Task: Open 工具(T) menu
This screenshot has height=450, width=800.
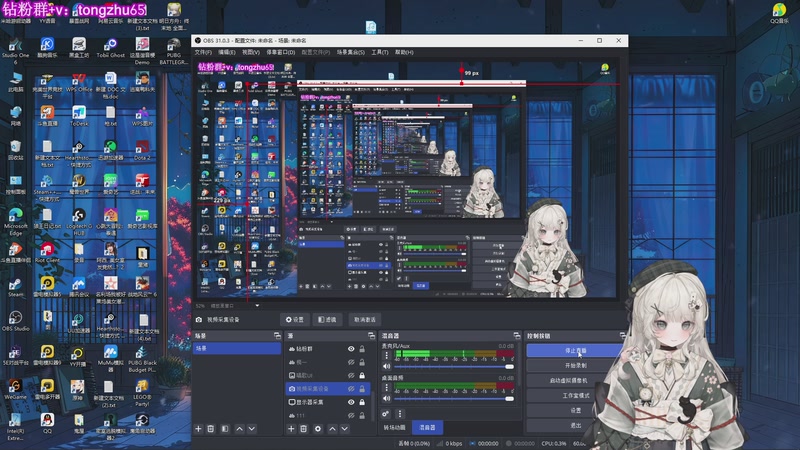Action: (380, 53)
